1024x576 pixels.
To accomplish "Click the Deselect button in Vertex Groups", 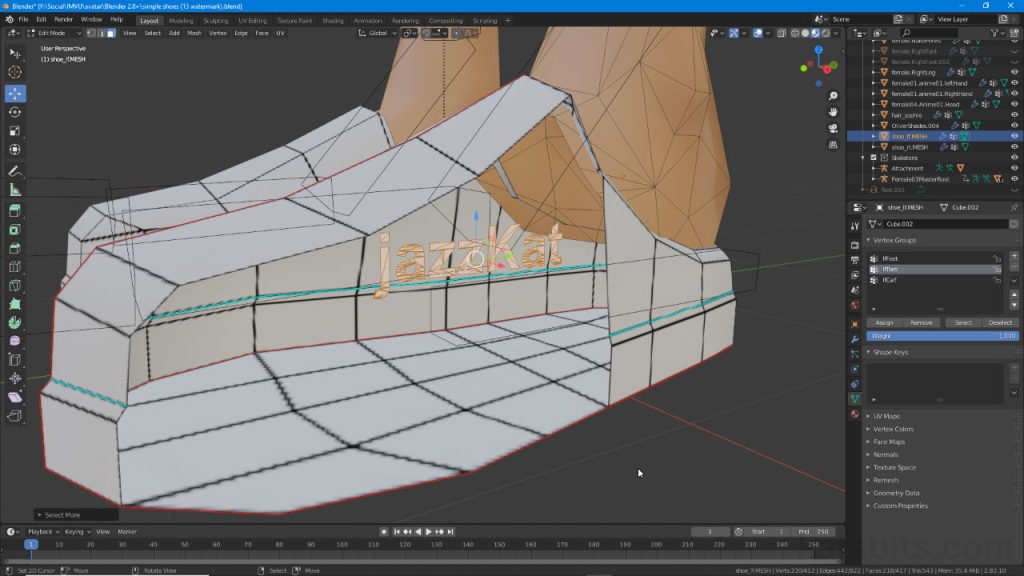I will 999,322.
